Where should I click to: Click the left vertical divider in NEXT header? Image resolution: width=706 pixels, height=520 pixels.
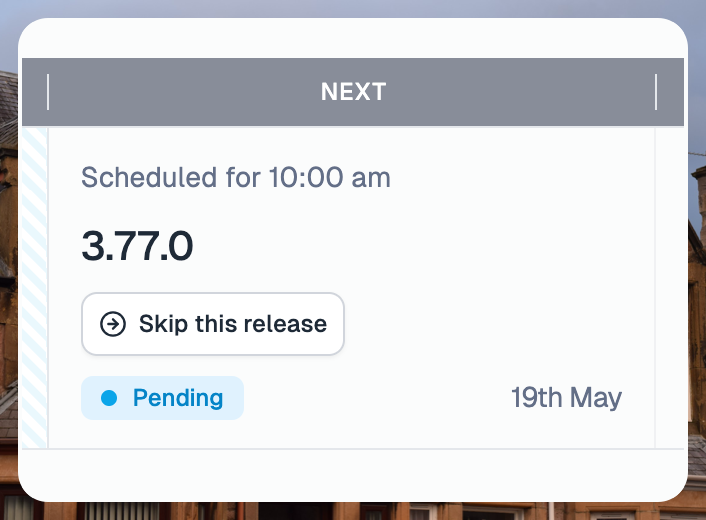click(48, 92)
